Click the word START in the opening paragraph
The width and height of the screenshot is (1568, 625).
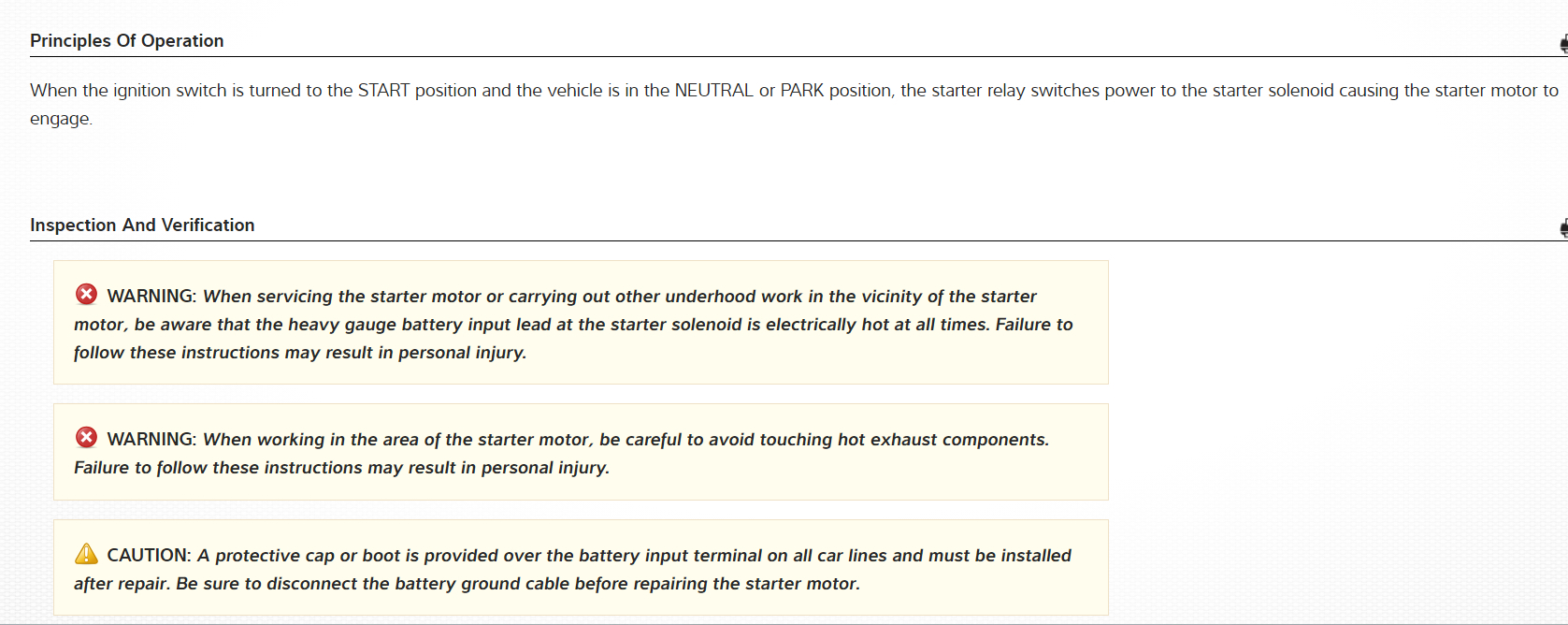click(x=383, y=91)
